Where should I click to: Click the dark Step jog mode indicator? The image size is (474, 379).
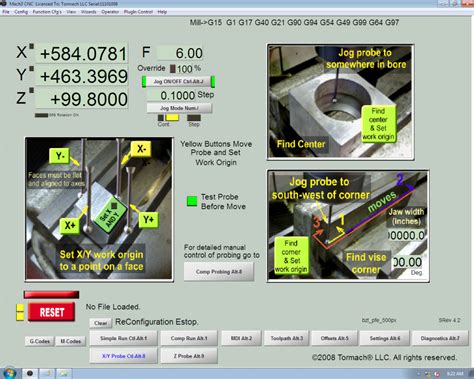coord(194,117)
